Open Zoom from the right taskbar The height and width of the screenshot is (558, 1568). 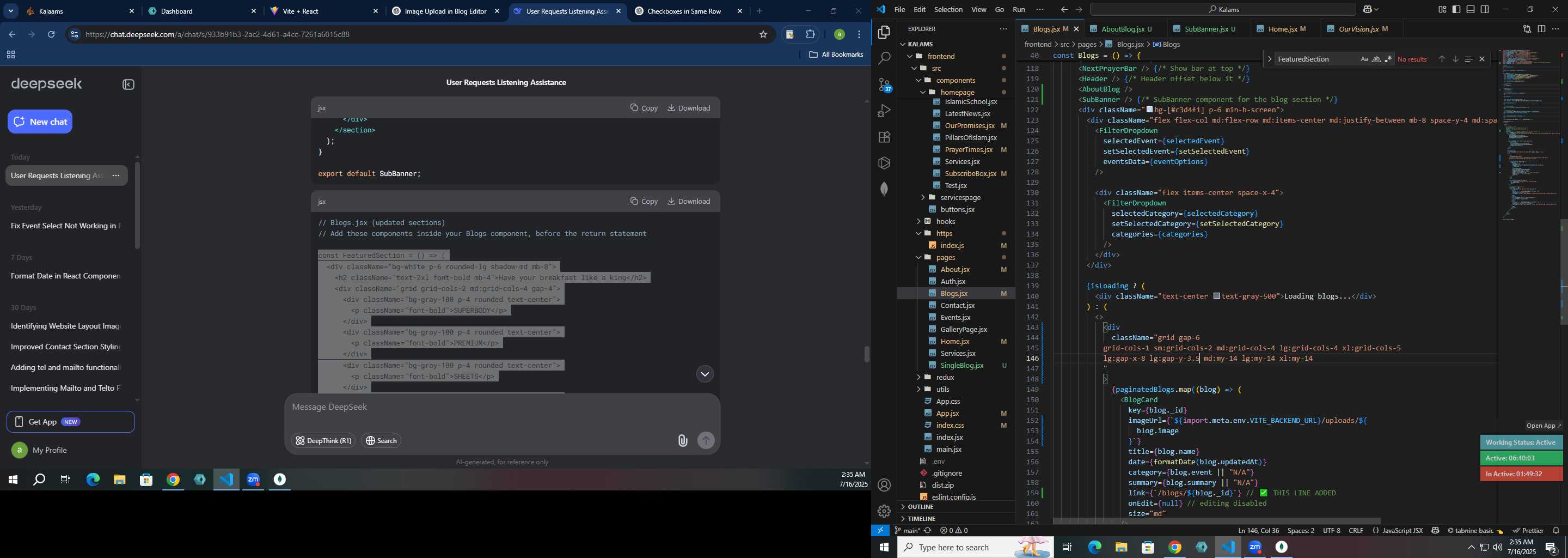pos(1255,547)
